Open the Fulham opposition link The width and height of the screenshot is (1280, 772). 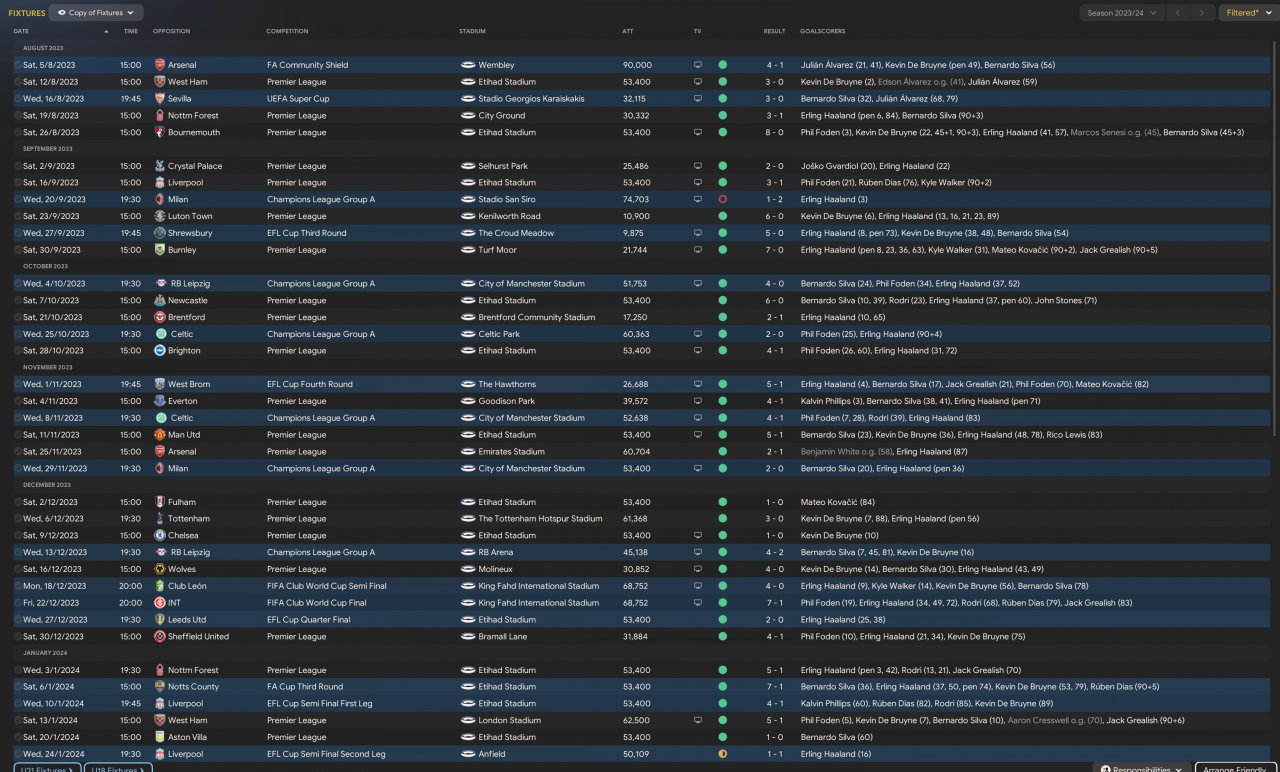[182, 502]
